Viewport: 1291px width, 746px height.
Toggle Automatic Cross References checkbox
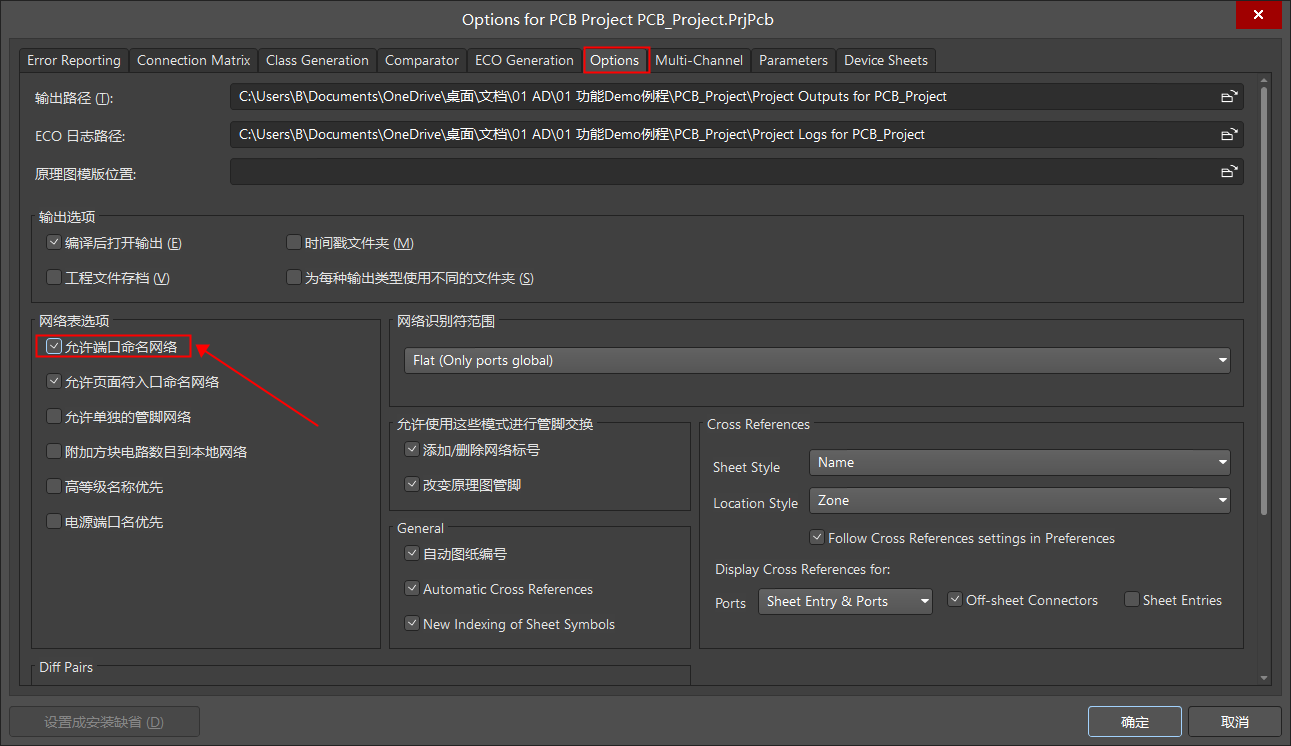(412, 589)
